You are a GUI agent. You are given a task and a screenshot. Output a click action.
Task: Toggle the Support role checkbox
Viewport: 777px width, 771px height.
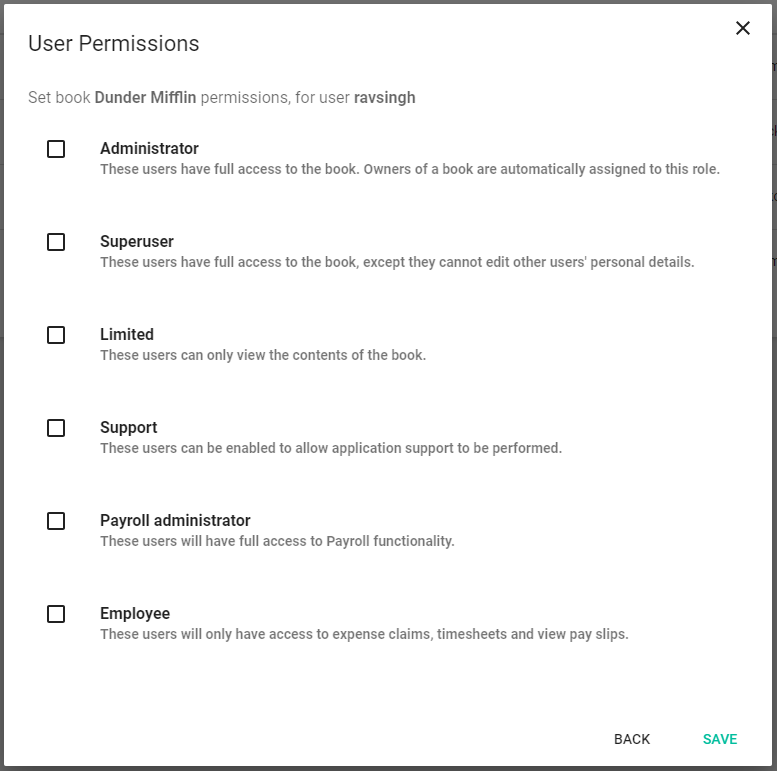[56, 428]
